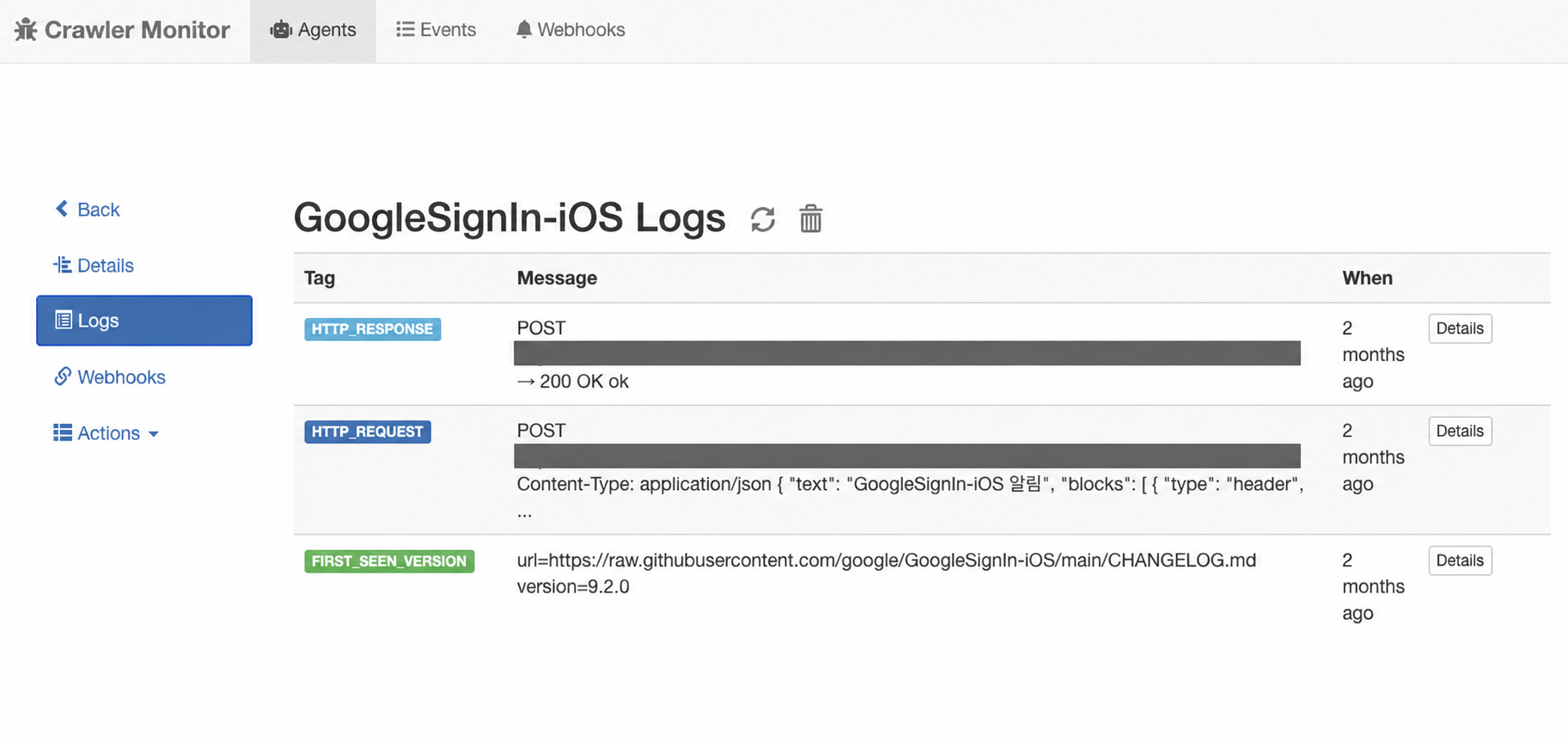Open Details for the HTTP_REQUEST log entry
Viewport: 1568px width, 741px height.
[1460, 431]
